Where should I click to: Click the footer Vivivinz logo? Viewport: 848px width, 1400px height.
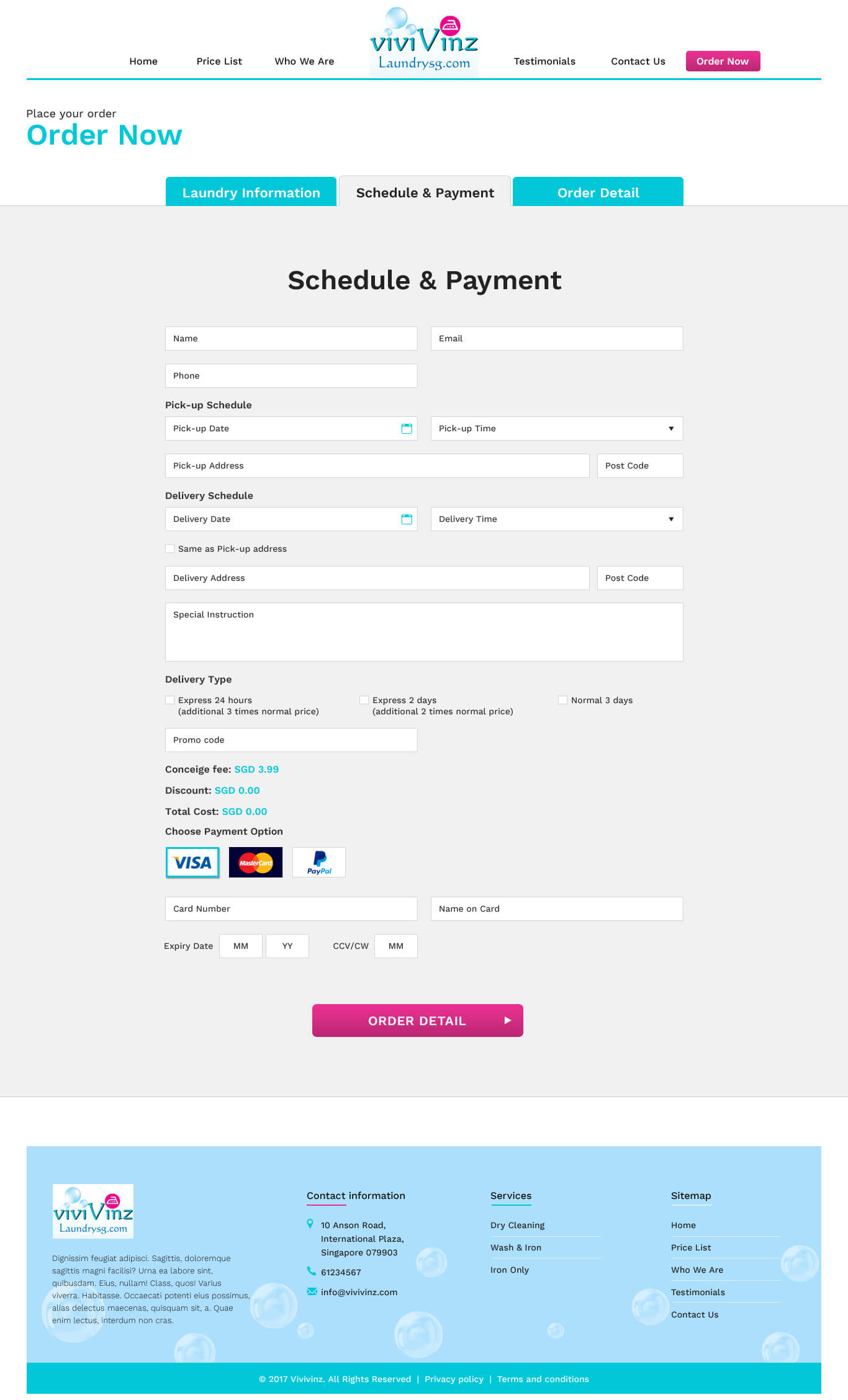click(93, 1211)
